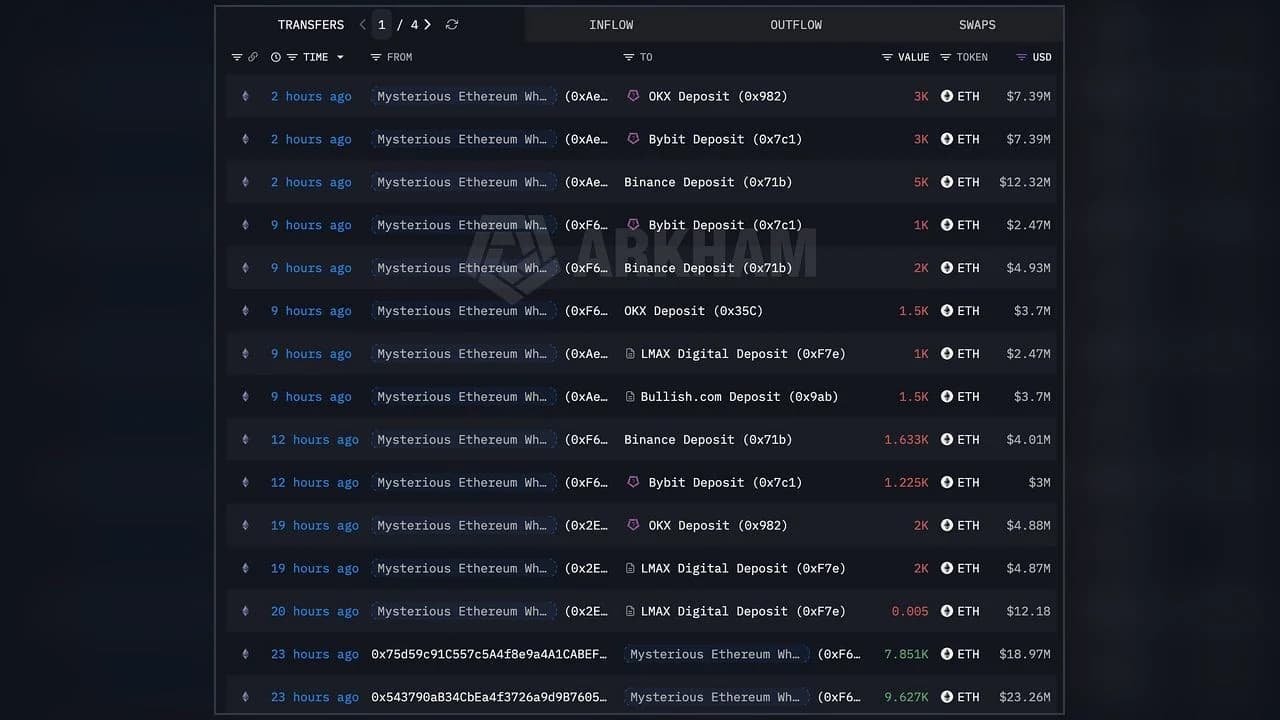The height and width of the screenshot is (720, 1280).
Task: Click the Ethereum chain icon in the $12.32M row
Action: tap(245, 182)
